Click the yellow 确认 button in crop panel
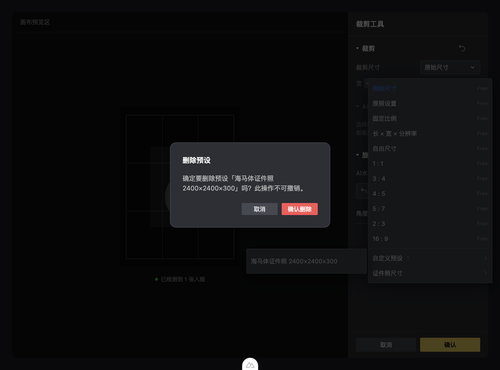500x370 pixels. [450, 345]
